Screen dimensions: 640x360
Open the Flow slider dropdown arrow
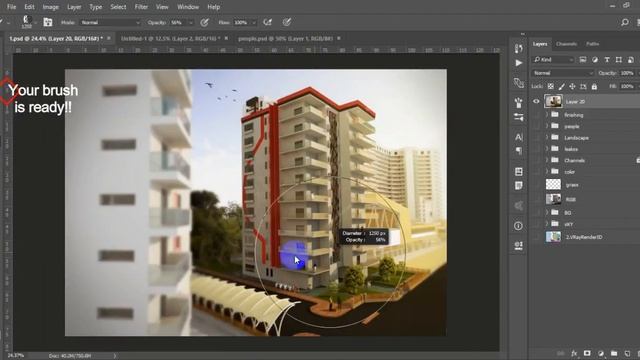pyautogui.click(x=254, y=23)
